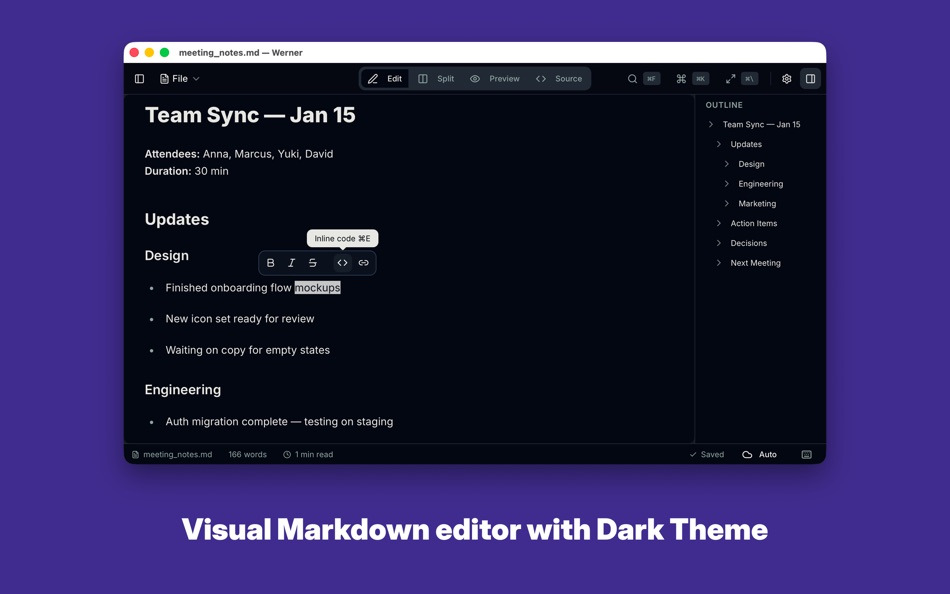950x594 pixels.
Task: Click the 166 words counter
Action: [x=247, y=455]
